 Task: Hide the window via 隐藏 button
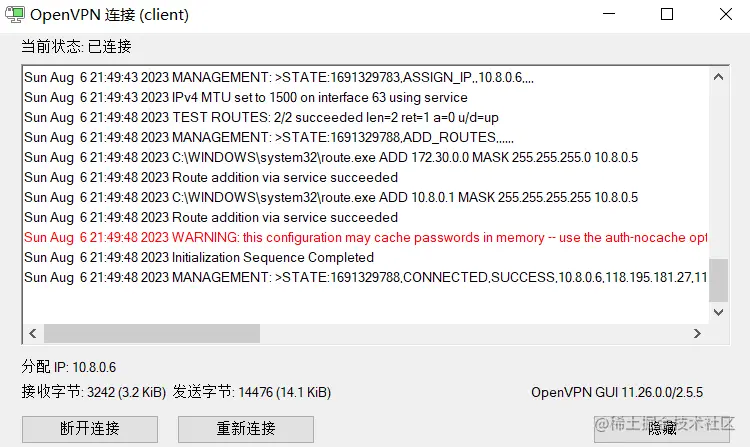pyautogui.click(x=662, y=429)
